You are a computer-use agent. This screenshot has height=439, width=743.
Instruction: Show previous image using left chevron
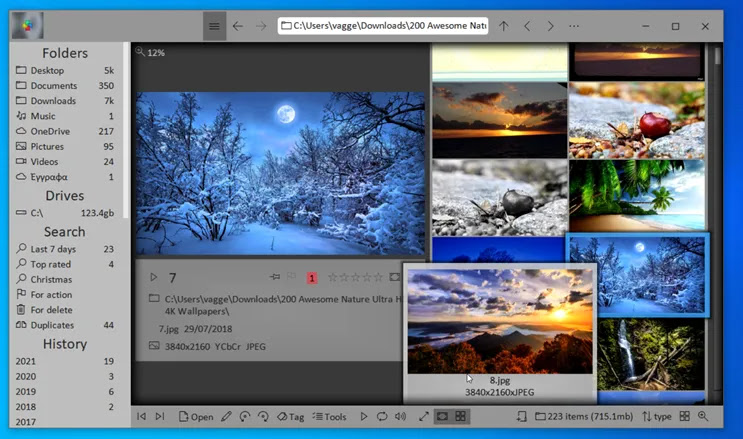[x=527, y=26]
